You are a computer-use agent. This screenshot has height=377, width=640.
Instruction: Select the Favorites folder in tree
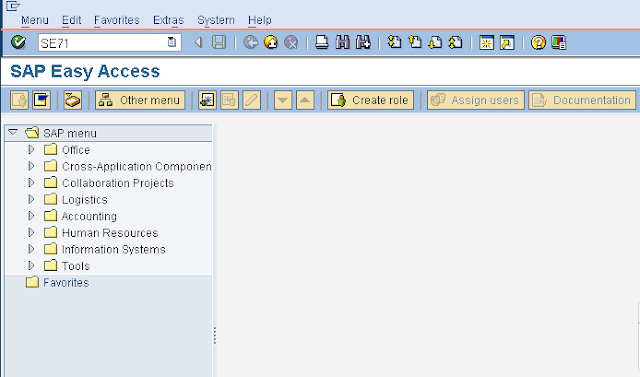coord(66,282)
